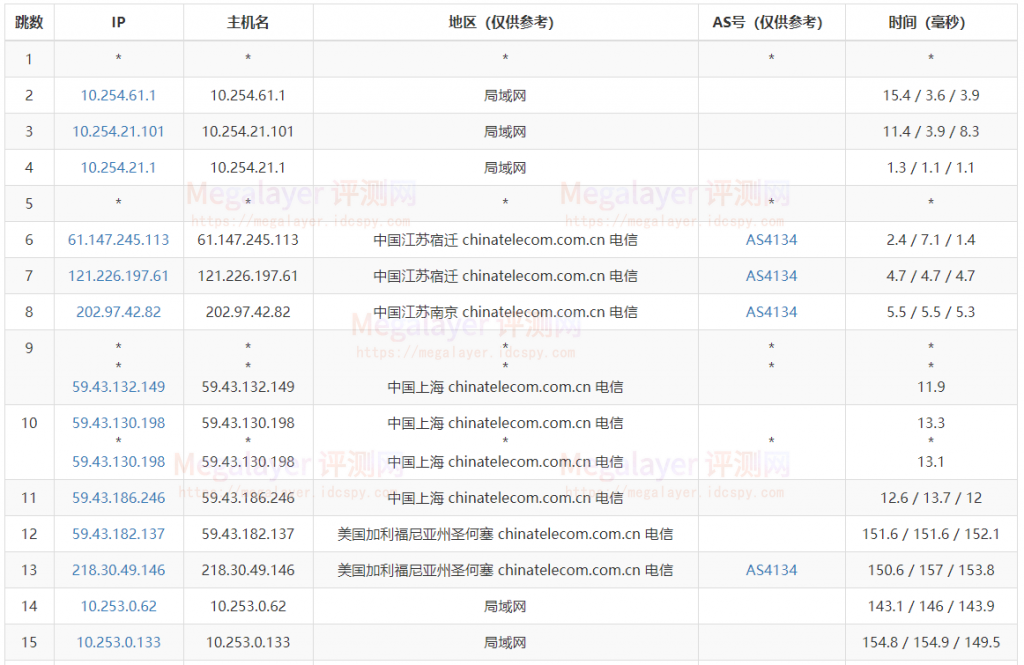
Task: Click hop number 1 cell
Action: coord(29,59)
